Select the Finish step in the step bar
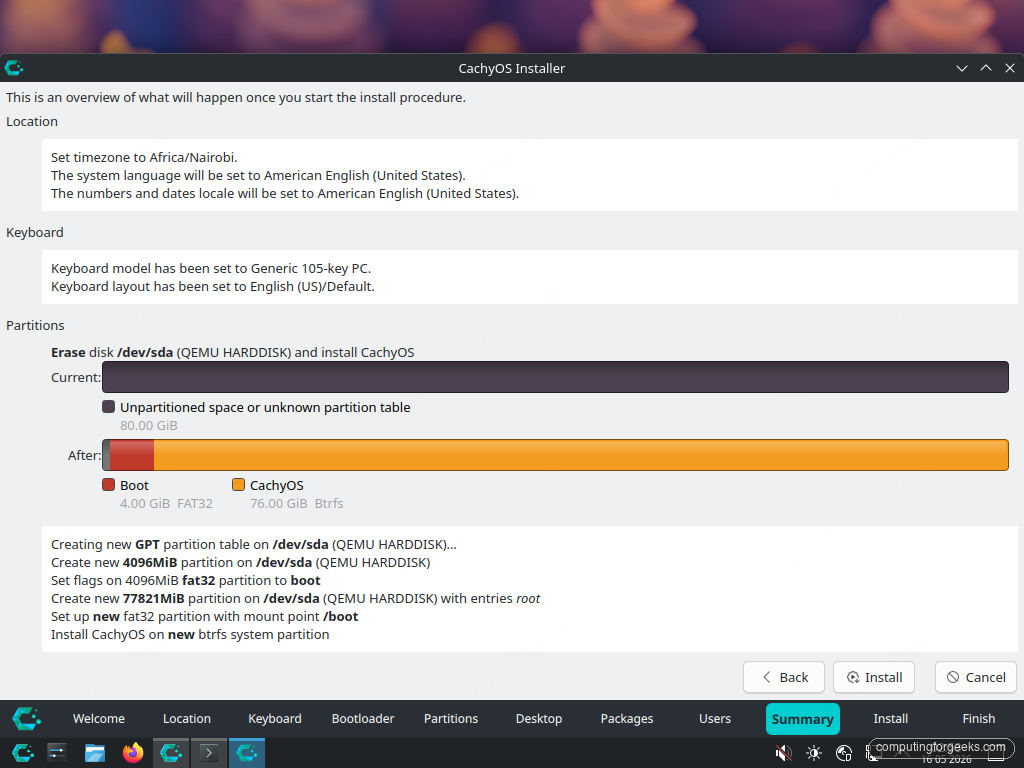1024x768 pixels. 979,718
